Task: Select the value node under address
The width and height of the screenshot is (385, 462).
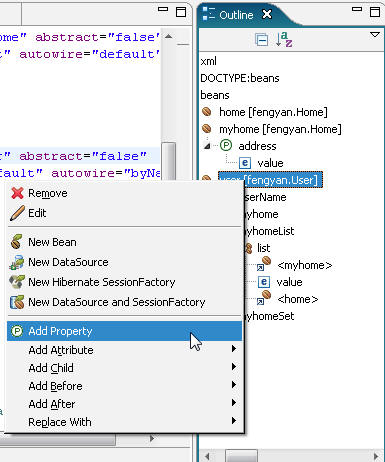Action: click(270, 163)
